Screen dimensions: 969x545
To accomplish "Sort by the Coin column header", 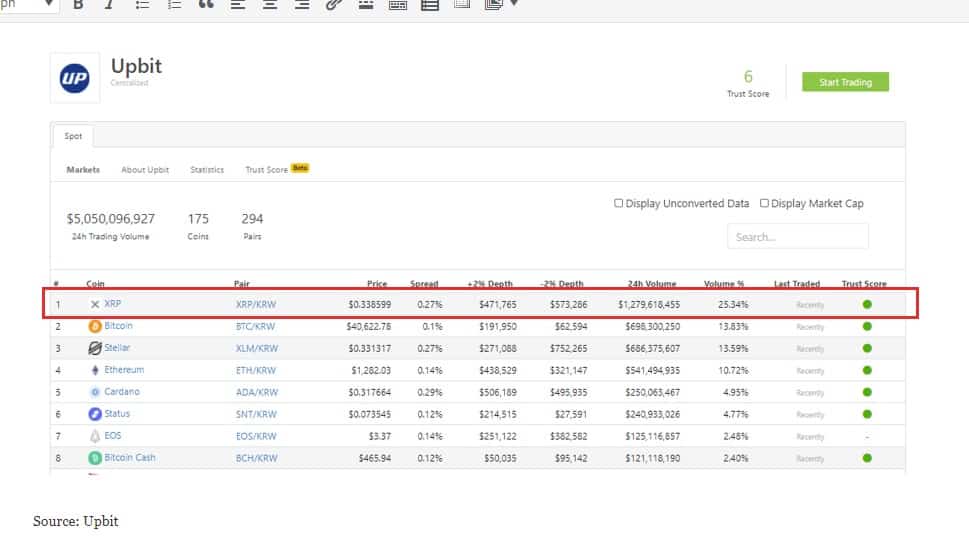I will click(x=95, y=284).
